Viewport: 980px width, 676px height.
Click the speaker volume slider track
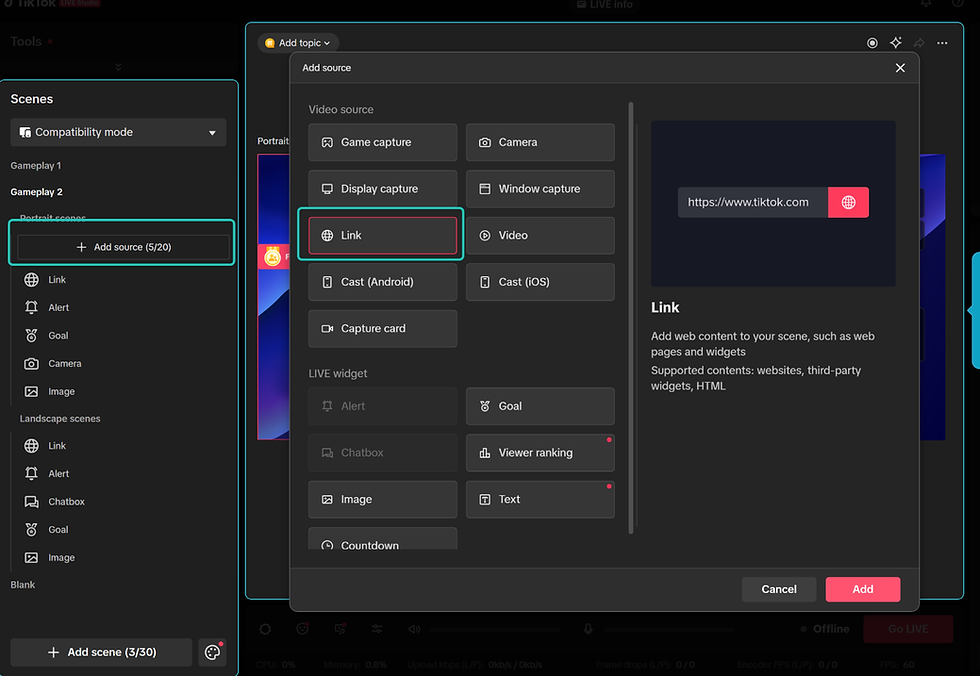(x=495, y=629)
